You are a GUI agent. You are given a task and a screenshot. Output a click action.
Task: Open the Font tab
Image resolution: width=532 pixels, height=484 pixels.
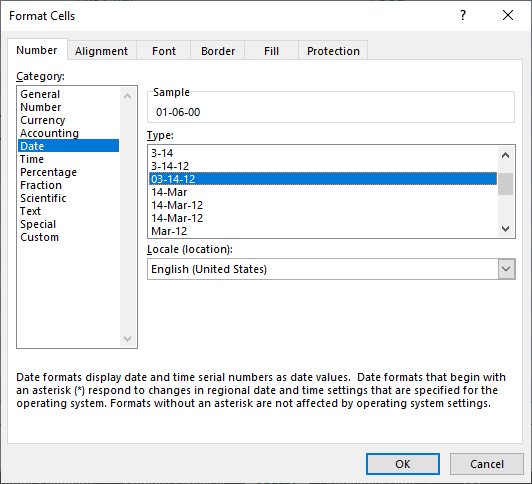click(x=164, y=51)
